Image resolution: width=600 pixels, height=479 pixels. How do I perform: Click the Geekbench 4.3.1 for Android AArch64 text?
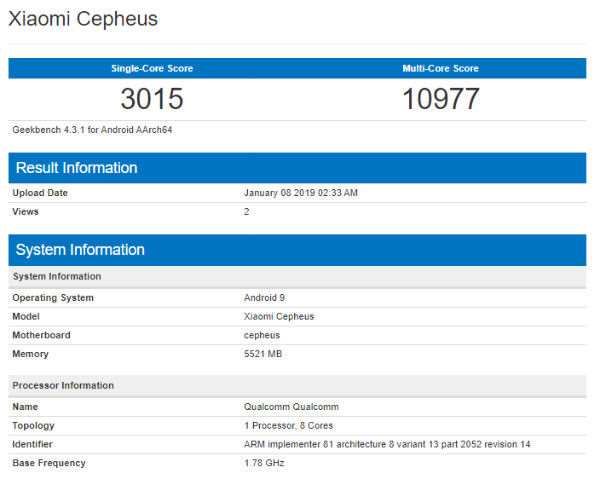coord(92,130)
